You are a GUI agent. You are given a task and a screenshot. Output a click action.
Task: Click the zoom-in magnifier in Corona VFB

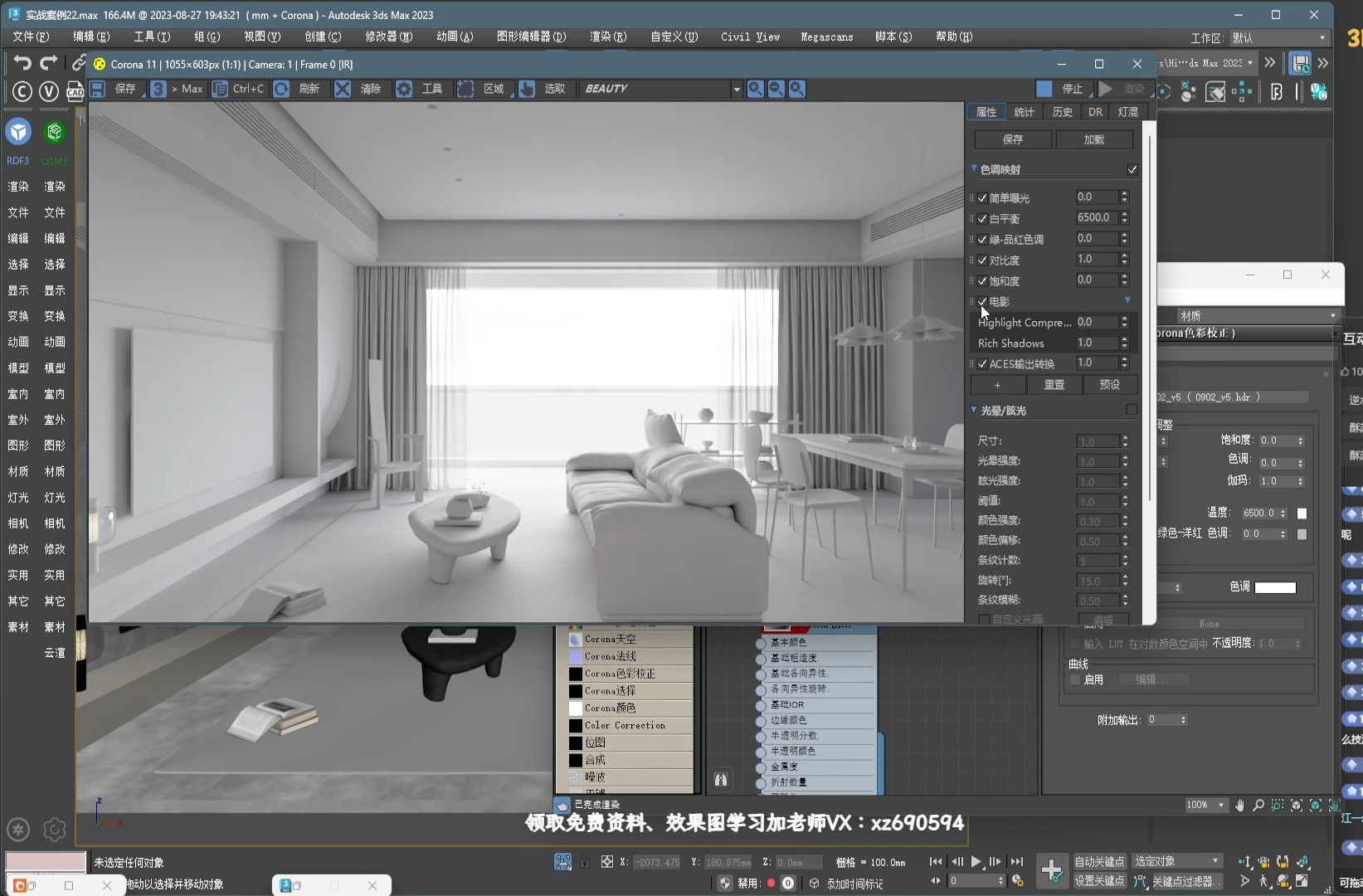[755, 89]
